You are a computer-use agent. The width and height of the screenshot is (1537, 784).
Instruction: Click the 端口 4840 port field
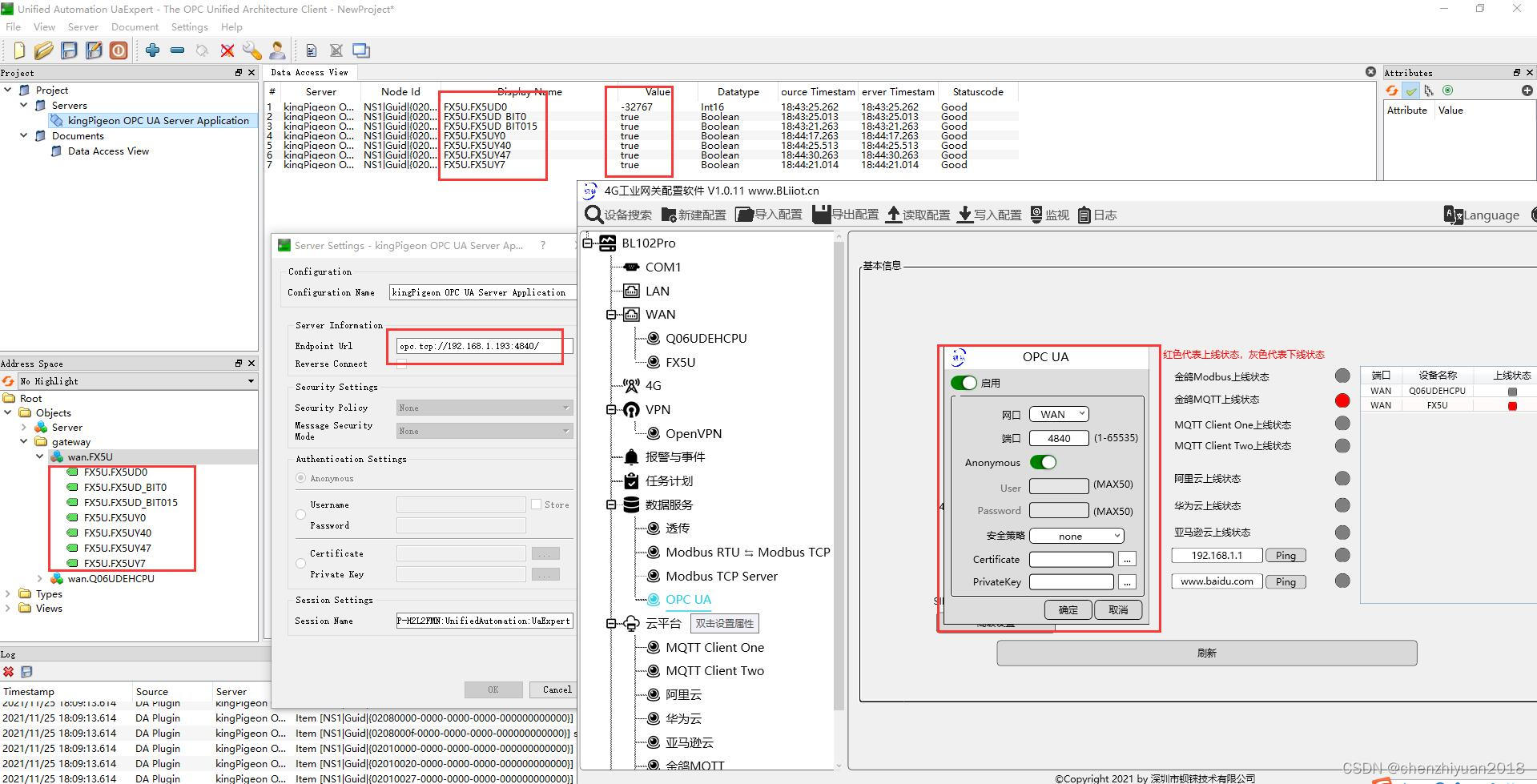(1059, 438)
